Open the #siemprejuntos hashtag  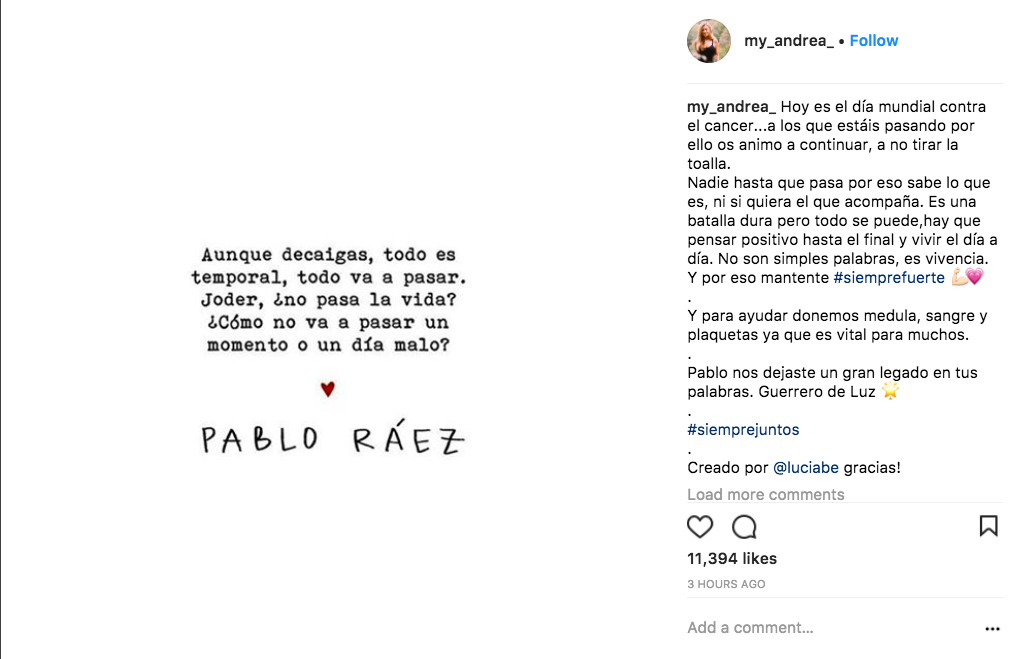coord(743,430)
